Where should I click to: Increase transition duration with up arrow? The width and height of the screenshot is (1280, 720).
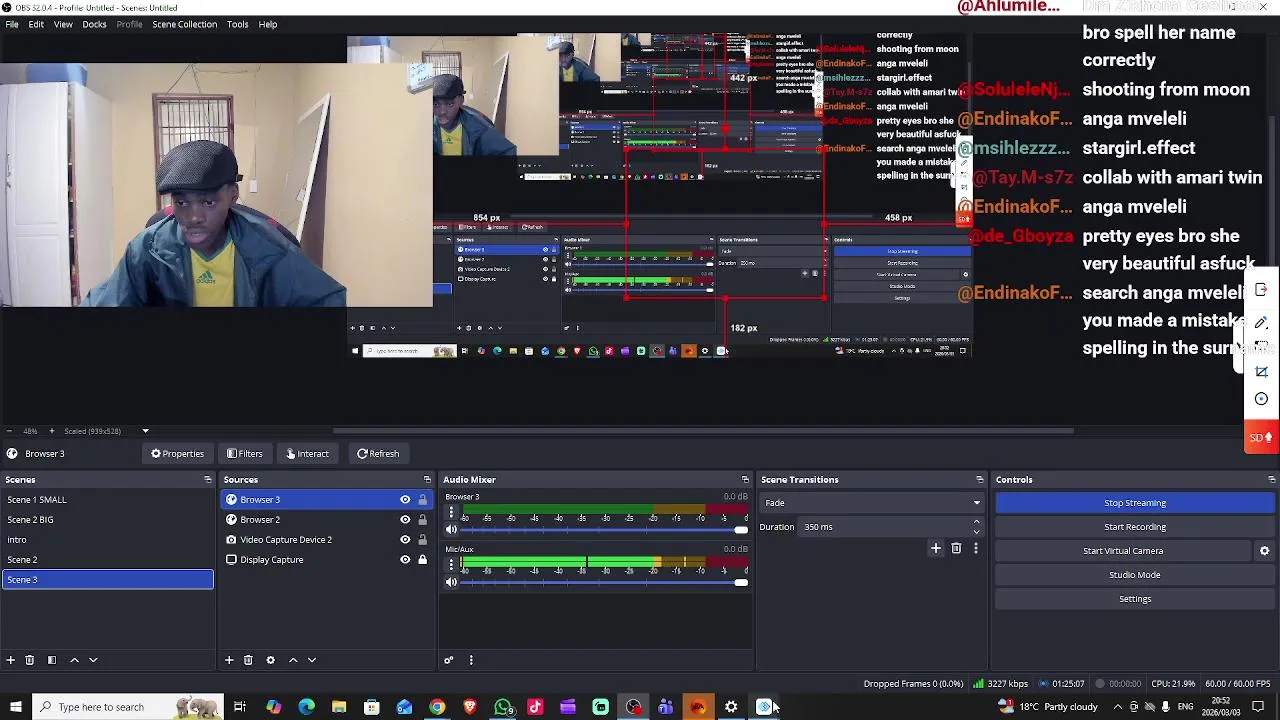976,522
